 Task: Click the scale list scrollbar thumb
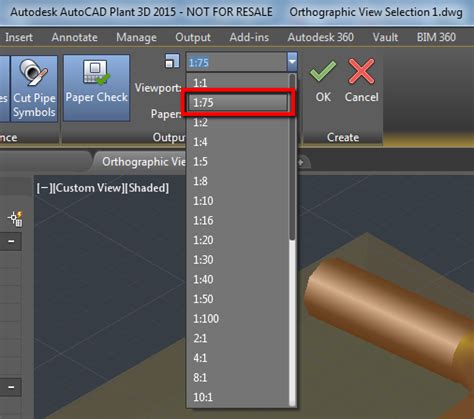click(x=292, y=157)
